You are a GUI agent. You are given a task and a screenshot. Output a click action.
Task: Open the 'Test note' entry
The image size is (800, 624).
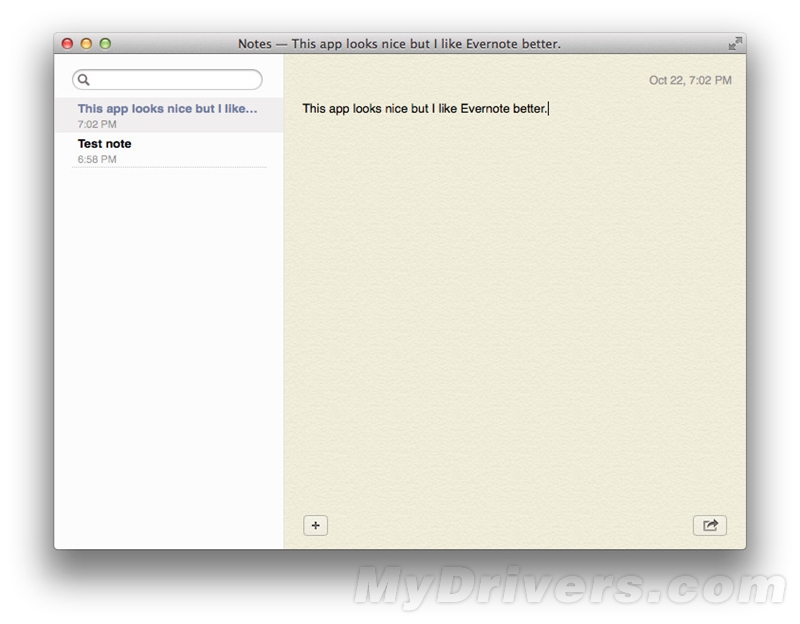(169, 151)
